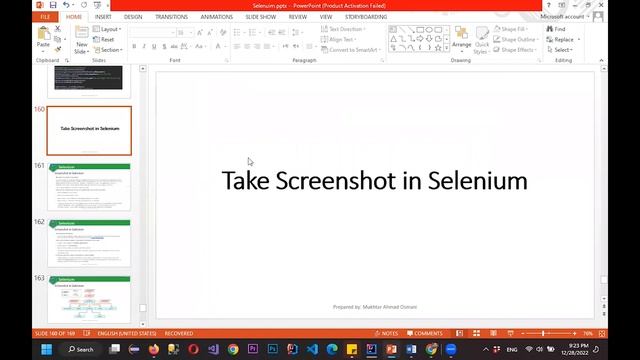Clear all text formatting
Viewport: 640px width, 360px height.
coord(223,33)
